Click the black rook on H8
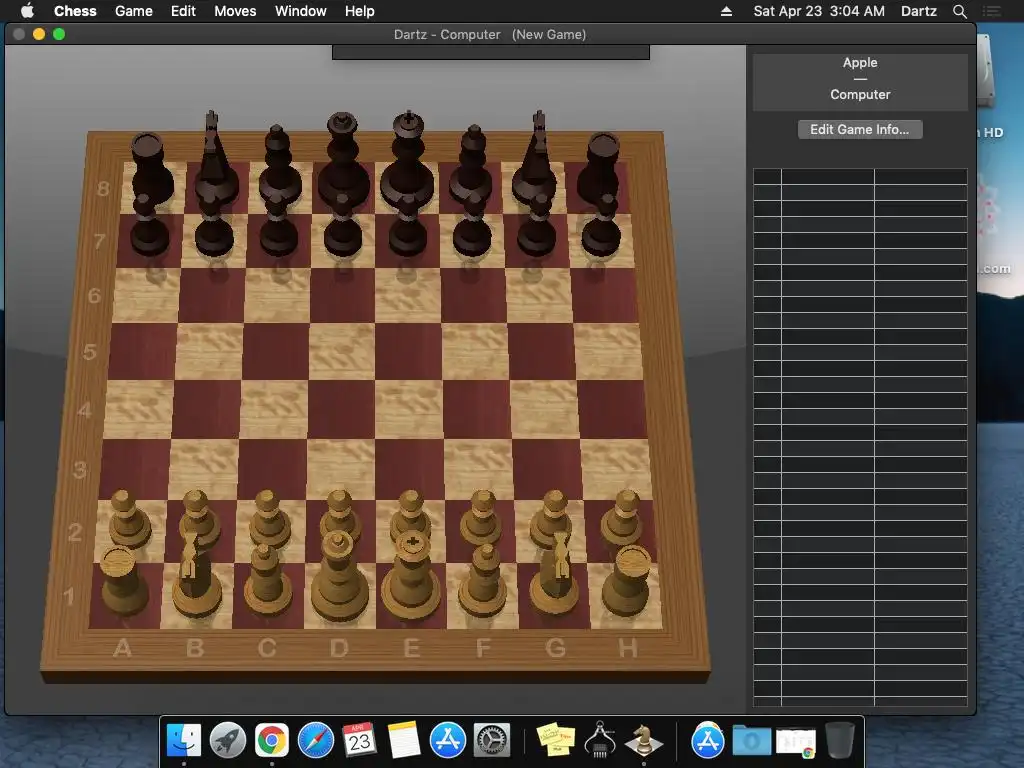The image size is (1024, 768). [600, 166]
